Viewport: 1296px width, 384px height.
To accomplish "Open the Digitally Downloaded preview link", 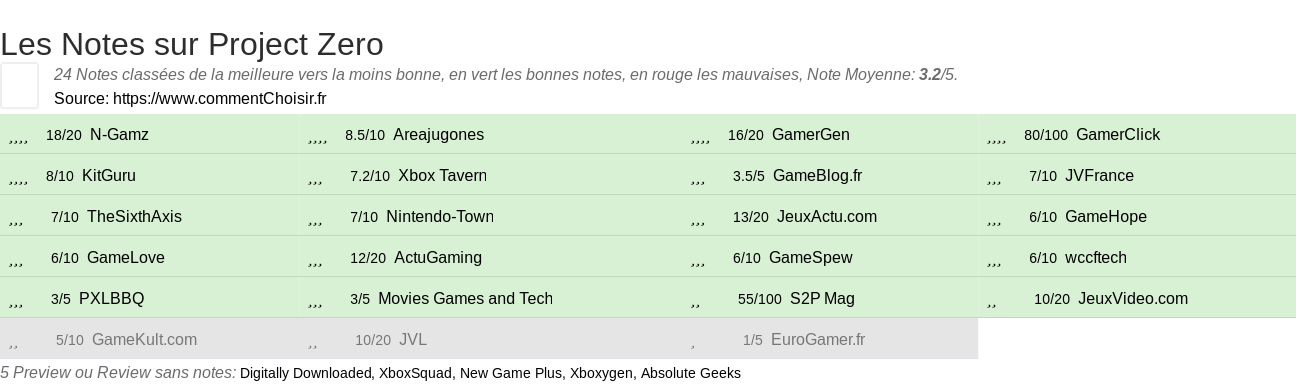I will (x=305, y=373).
